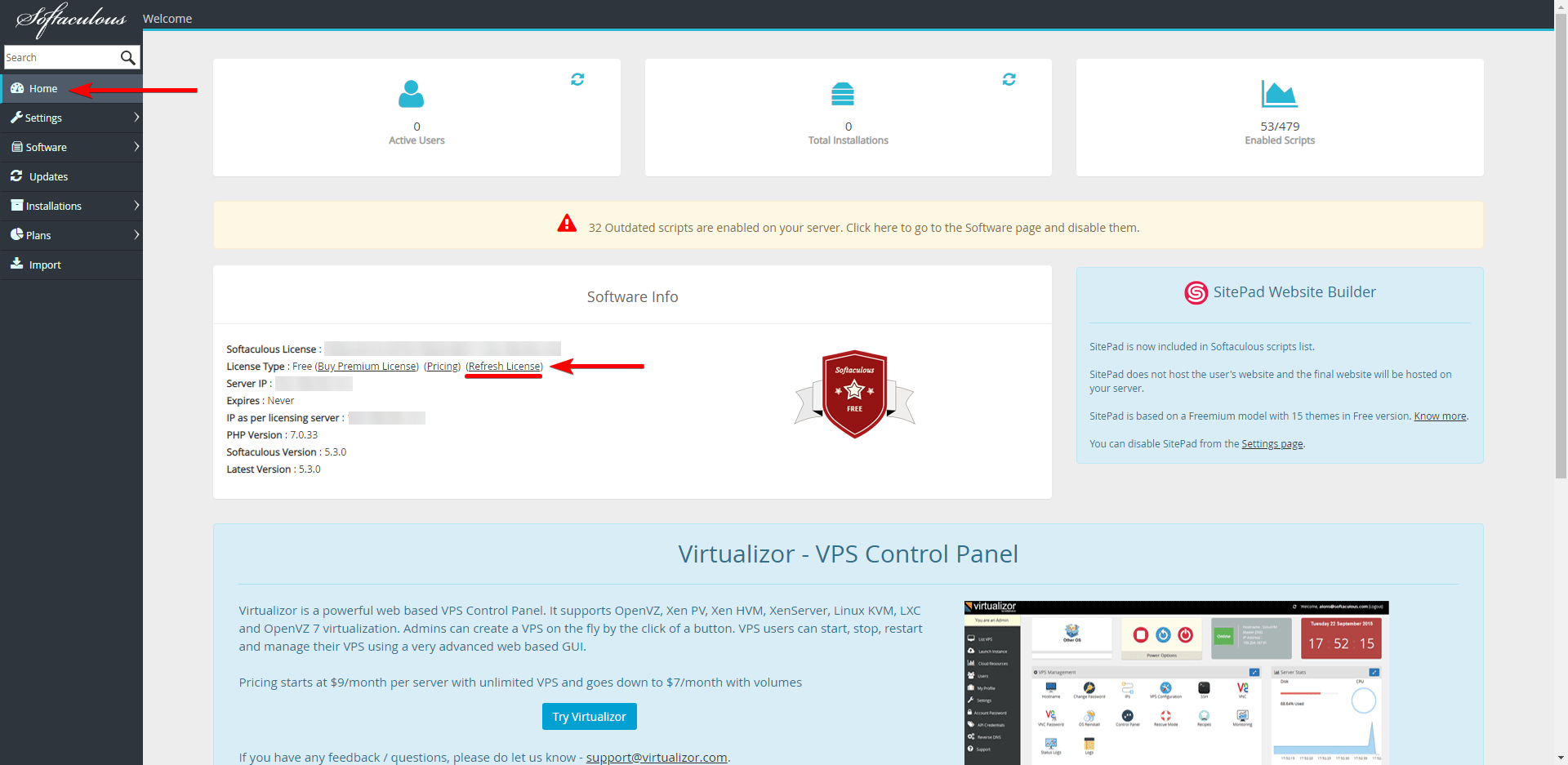Viewport: 1568px width, 765px height.
Task: Refresh the Active Users count
Action: (577, 79)
